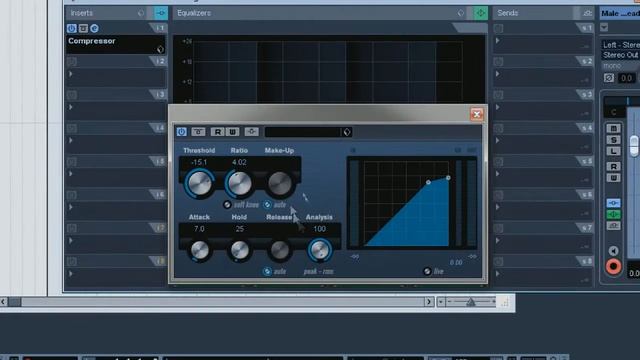Mute the channel with M button
This screenshot has width=640, height=360.
(613, 129)
